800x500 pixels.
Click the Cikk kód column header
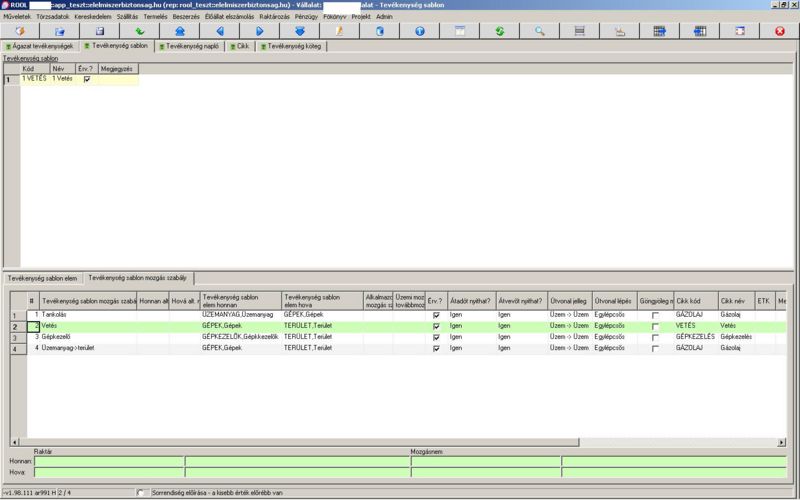(695, 299)
